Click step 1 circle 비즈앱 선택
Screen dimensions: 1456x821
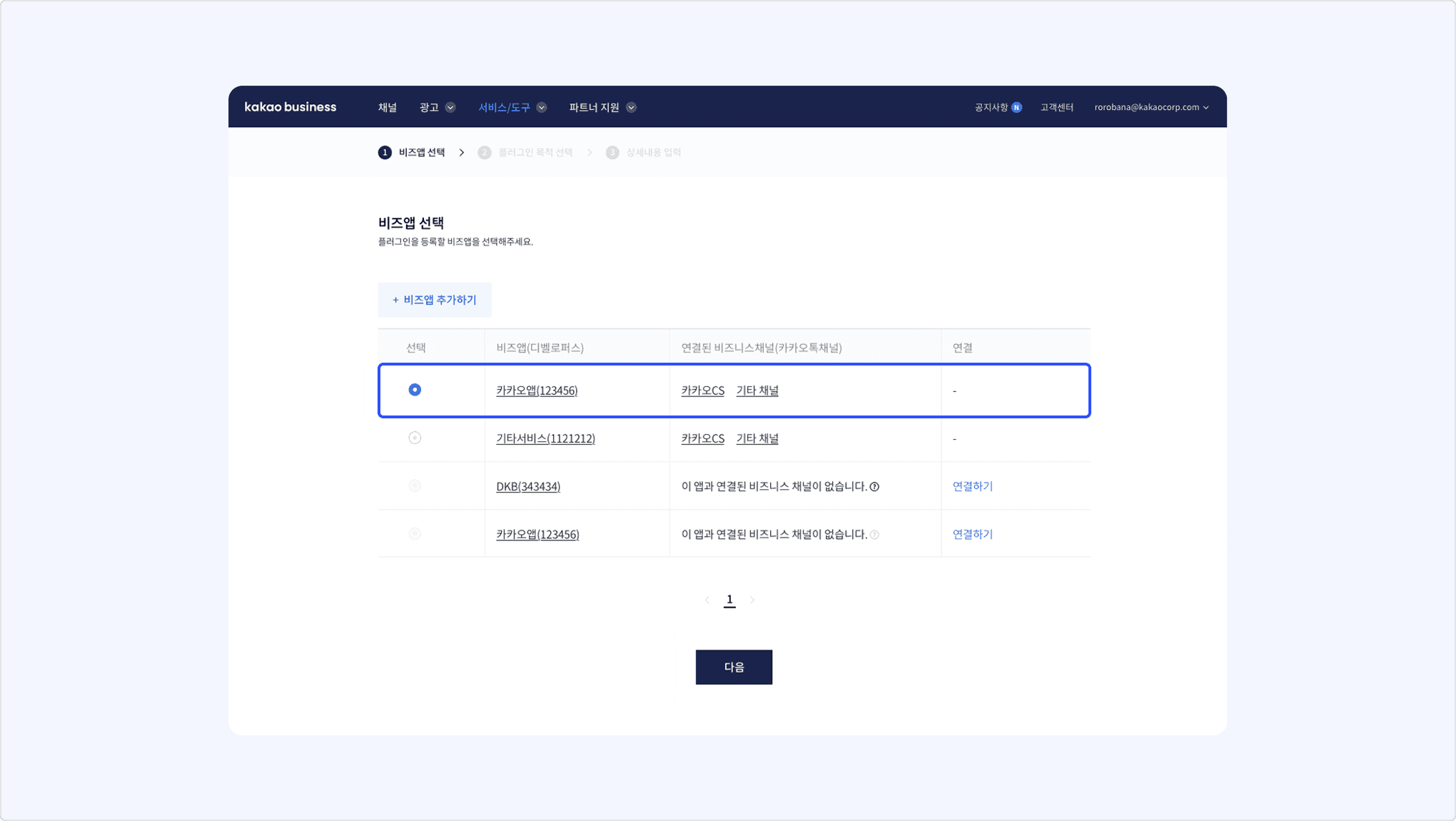(x=385, y=152)
